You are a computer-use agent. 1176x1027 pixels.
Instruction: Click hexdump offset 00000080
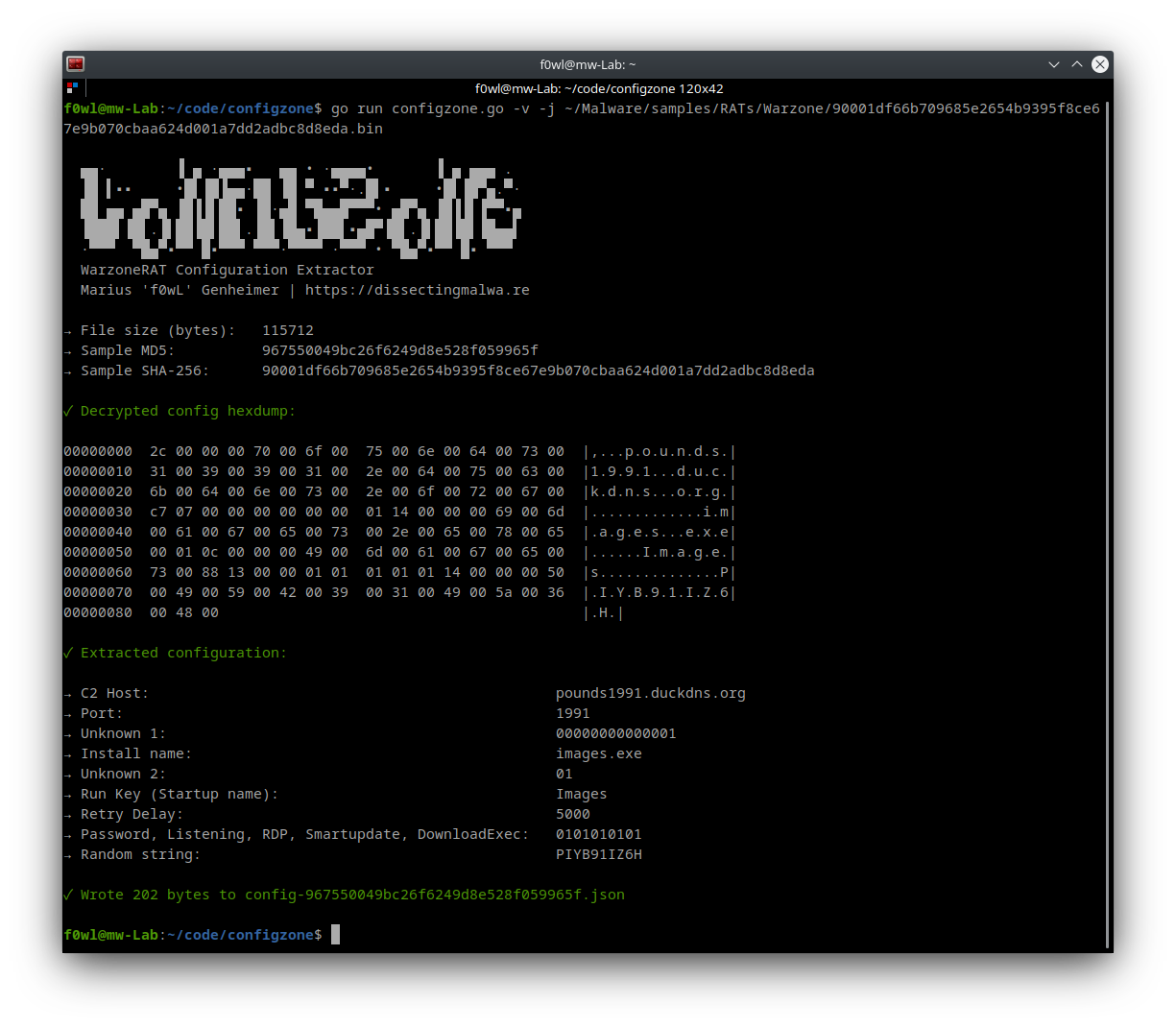pos(98,612)
